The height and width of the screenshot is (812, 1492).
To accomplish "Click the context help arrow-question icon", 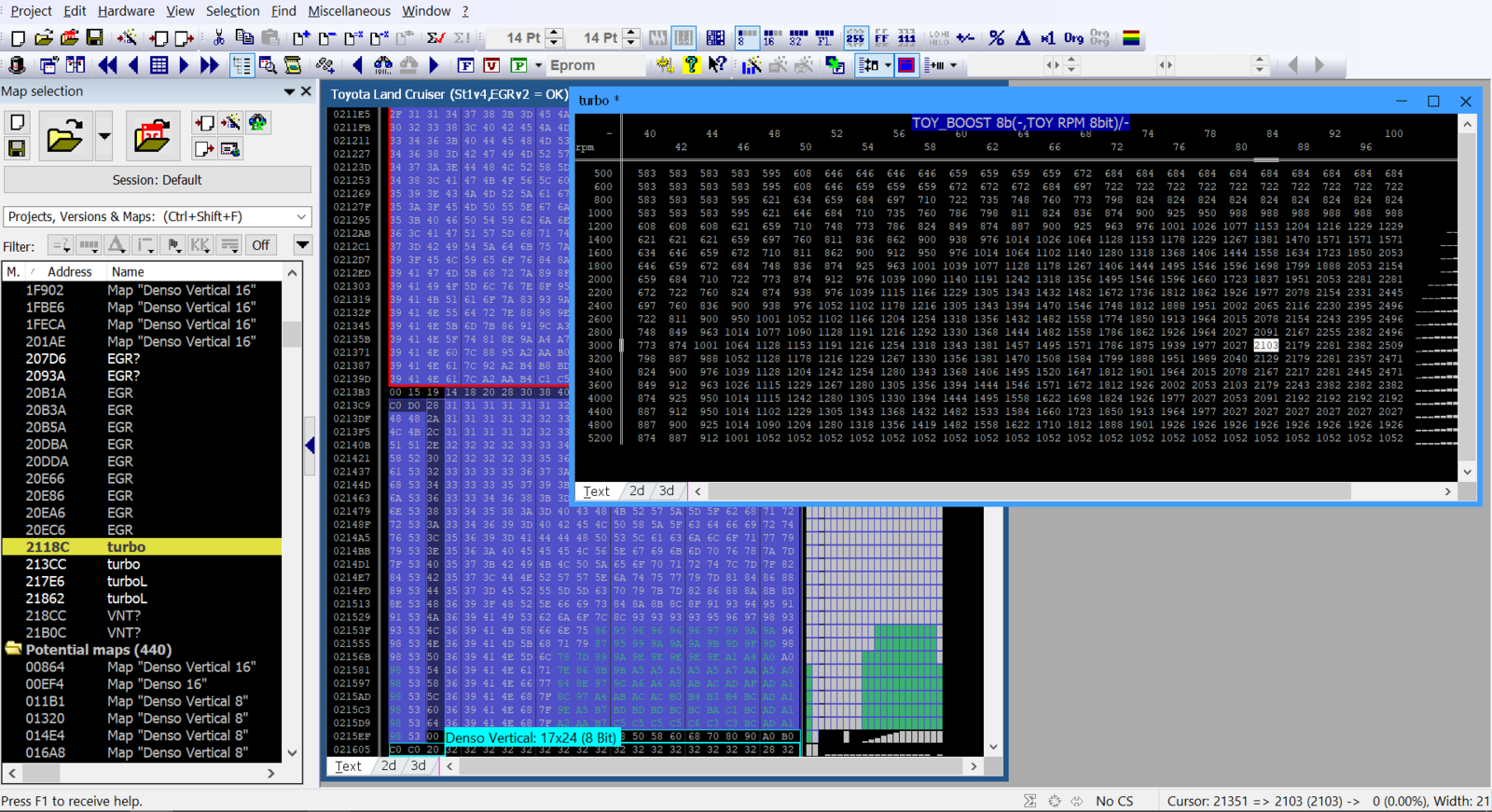I will tap(717, 65).
